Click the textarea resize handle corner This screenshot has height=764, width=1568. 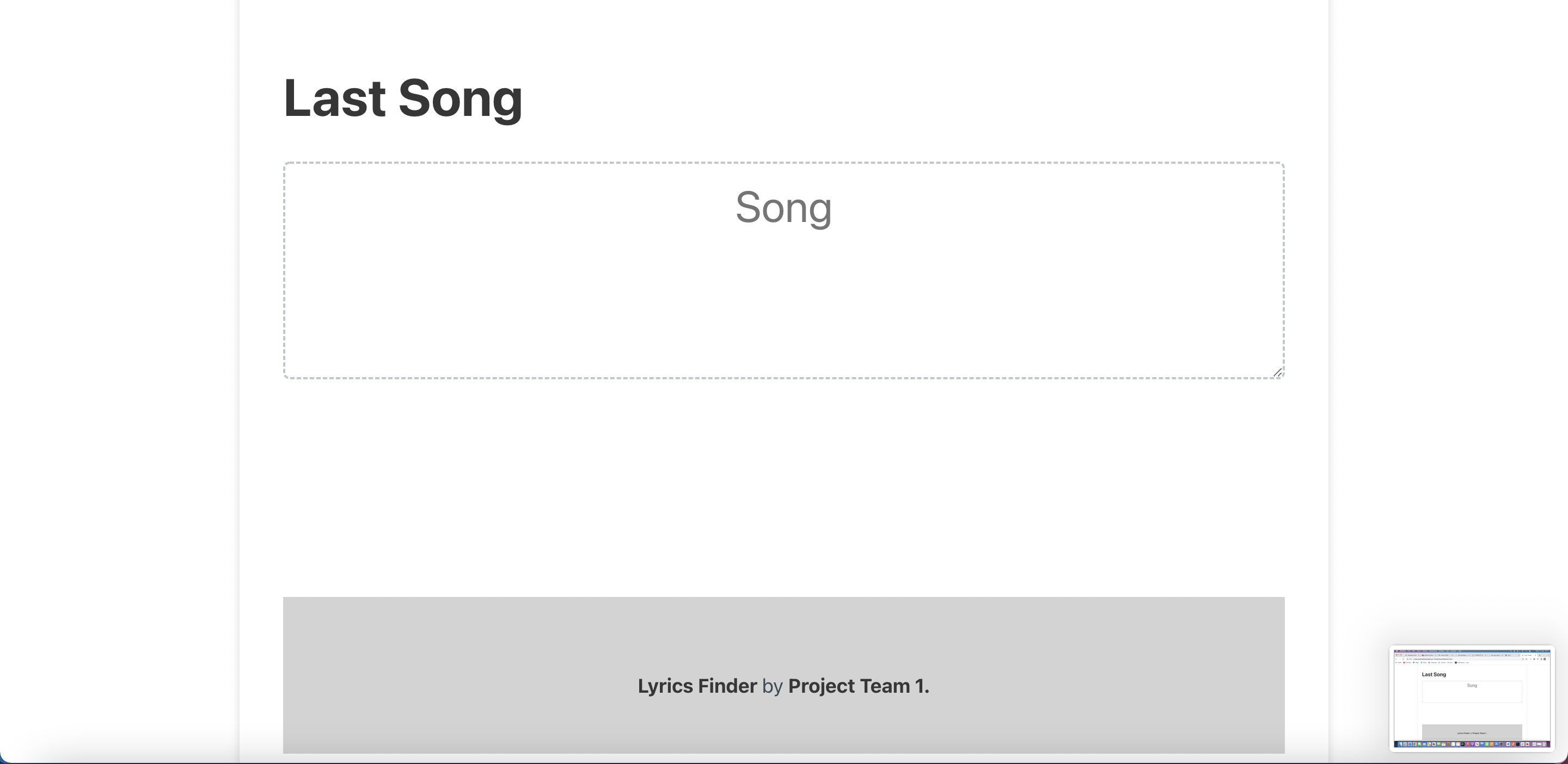pyautogui.click(x=1278, y=374)
